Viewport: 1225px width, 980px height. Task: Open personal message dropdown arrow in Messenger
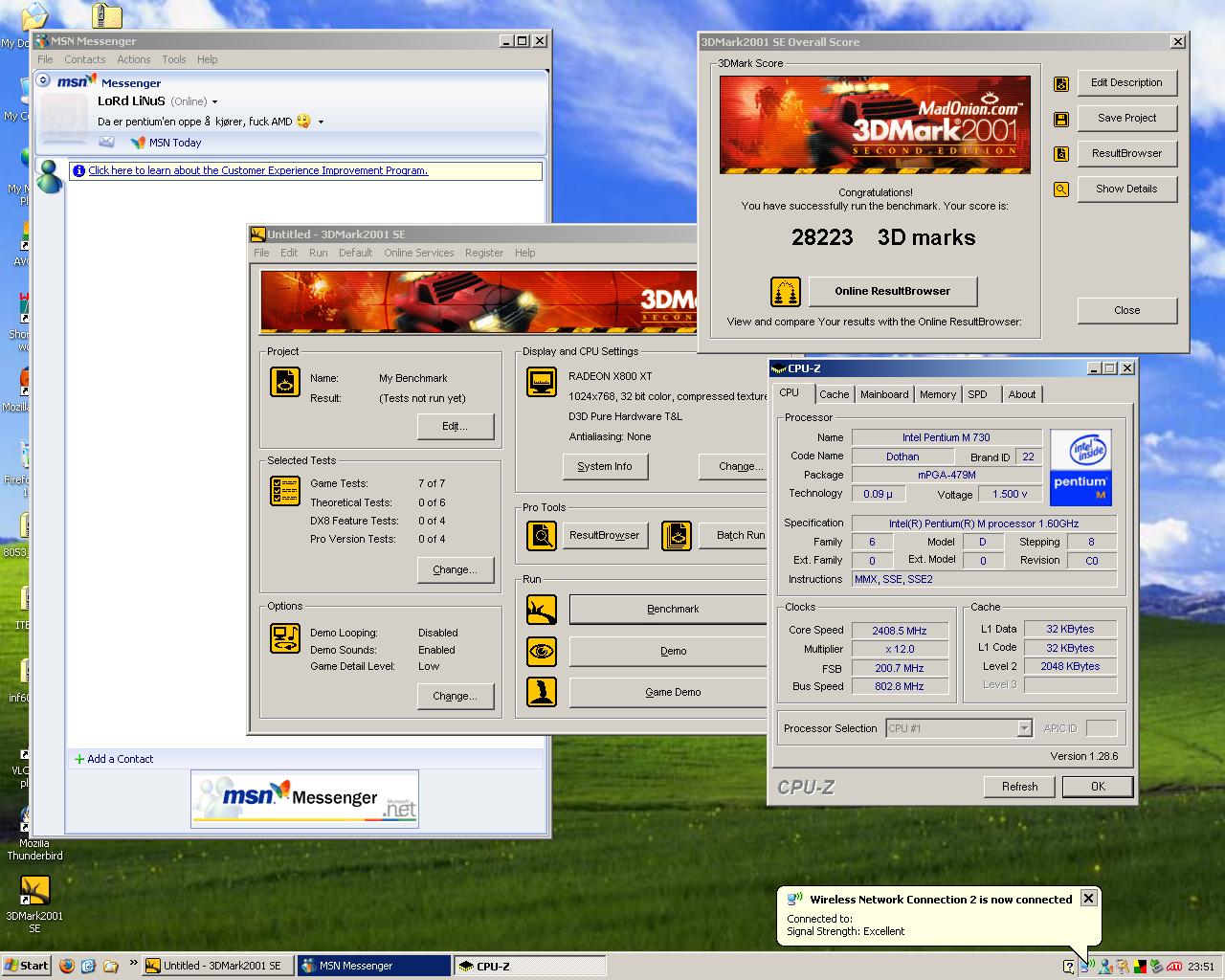pyautogui.click(x=321, y=122)
